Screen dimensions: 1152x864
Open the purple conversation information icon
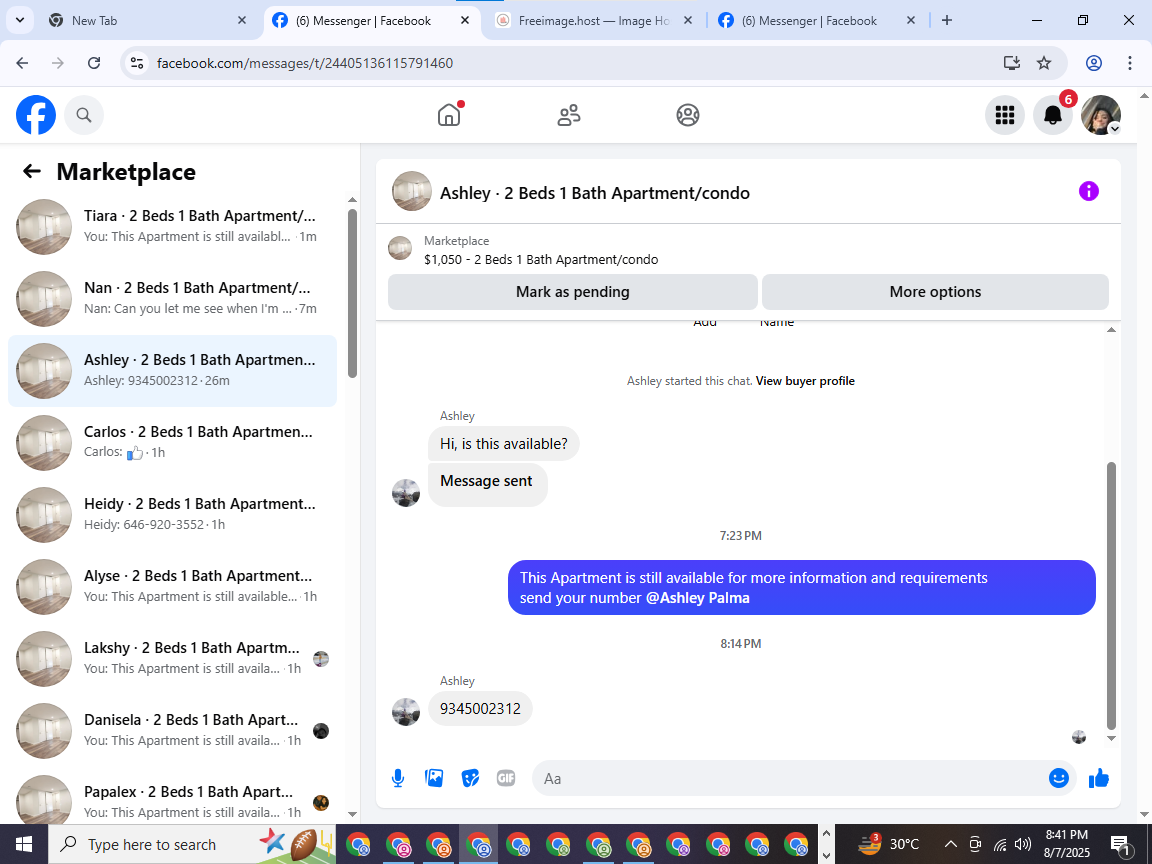[1088, 191]
